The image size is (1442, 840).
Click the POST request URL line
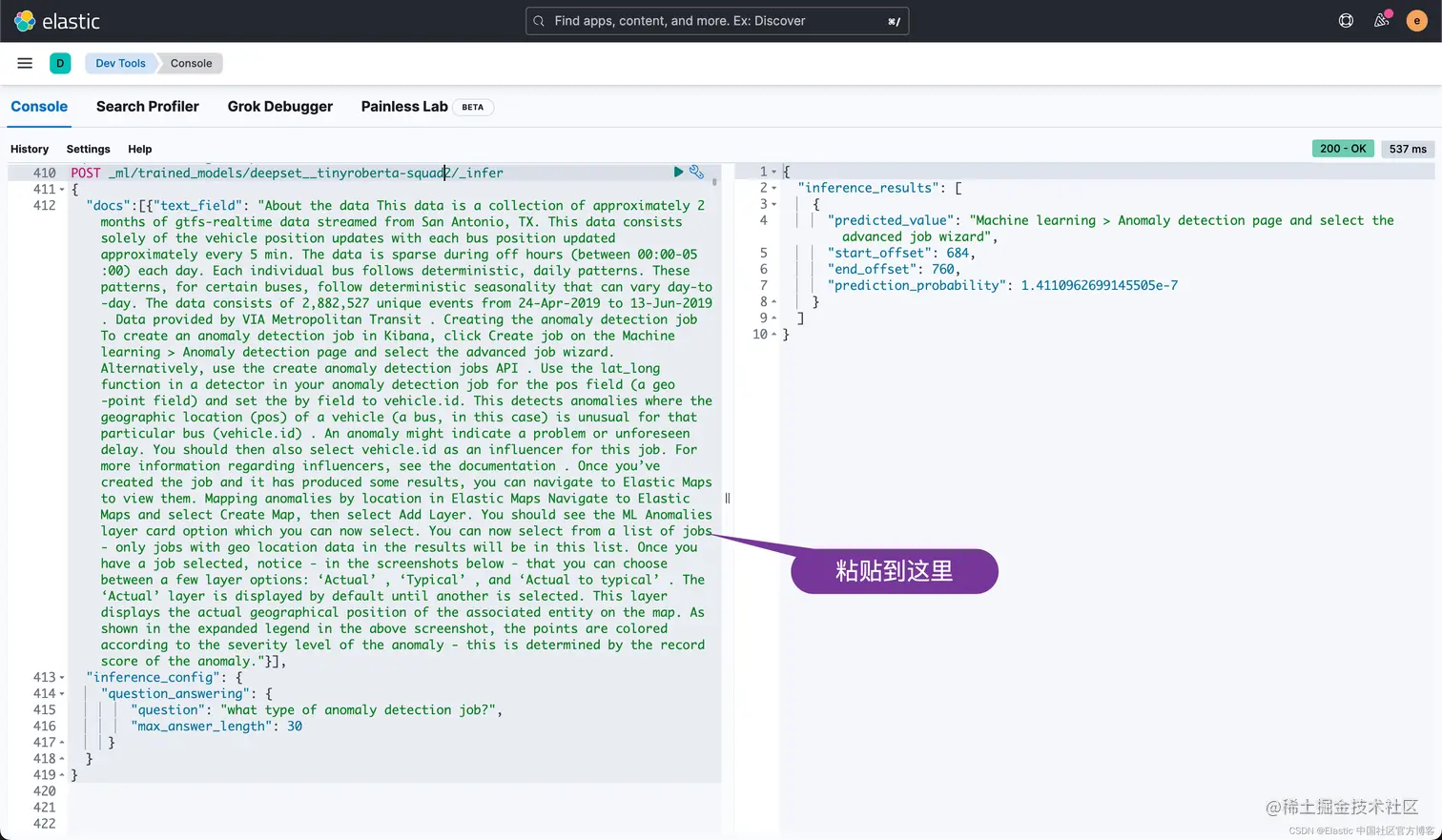(287, 173)
